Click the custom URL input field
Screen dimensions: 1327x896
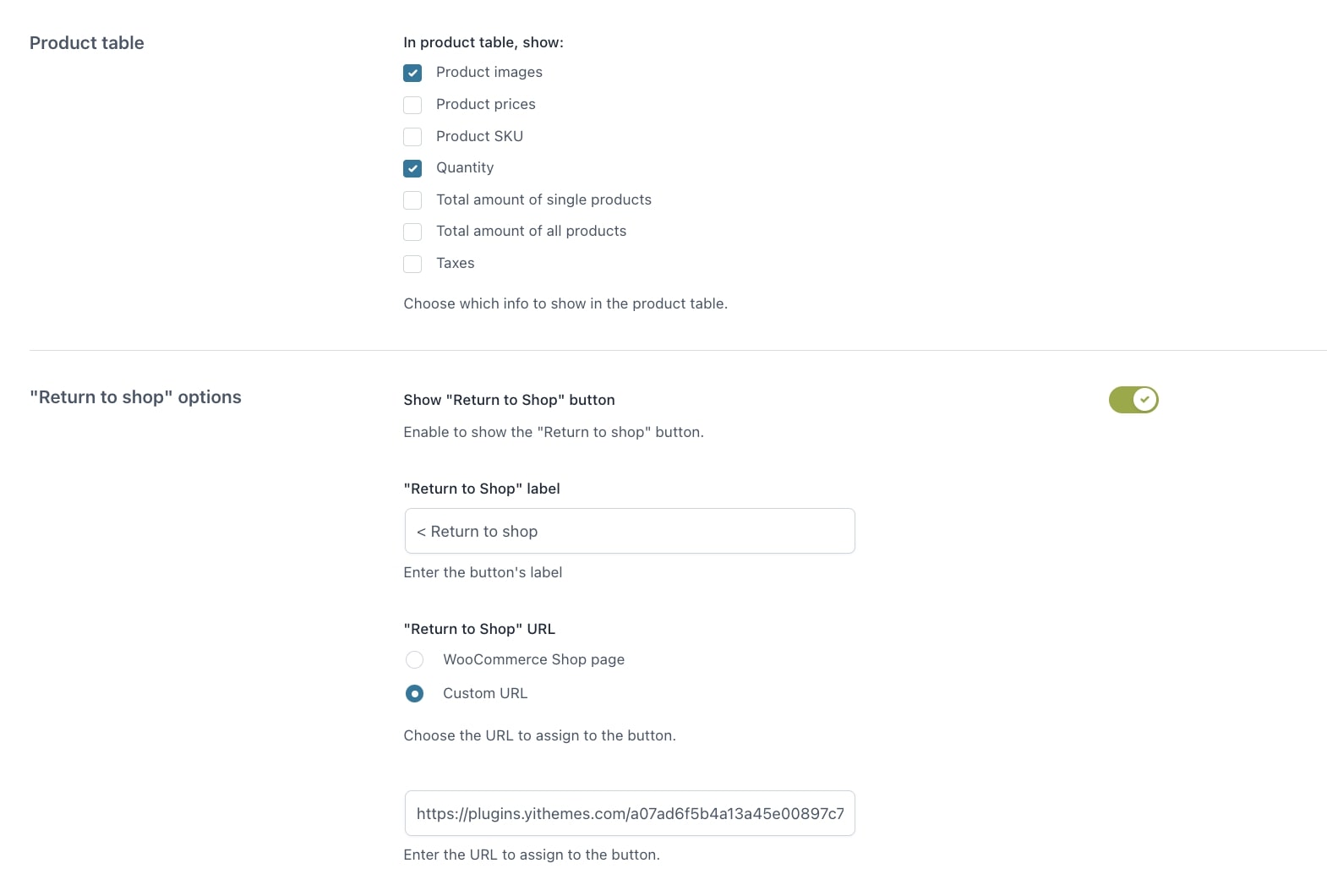coord(630,813)
